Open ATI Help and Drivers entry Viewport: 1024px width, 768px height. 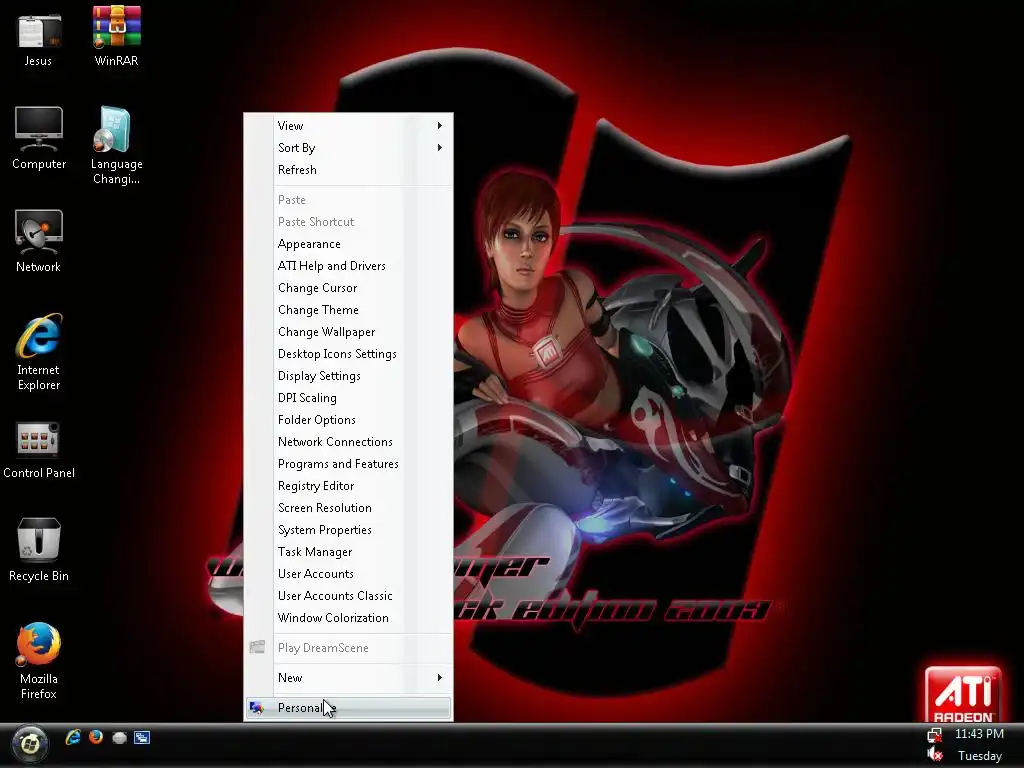(332, 266)
